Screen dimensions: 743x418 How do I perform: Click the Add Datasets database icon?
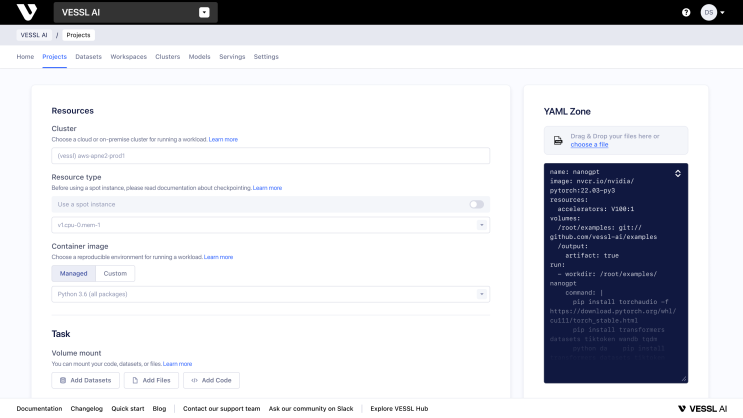[x=62, y=381]
